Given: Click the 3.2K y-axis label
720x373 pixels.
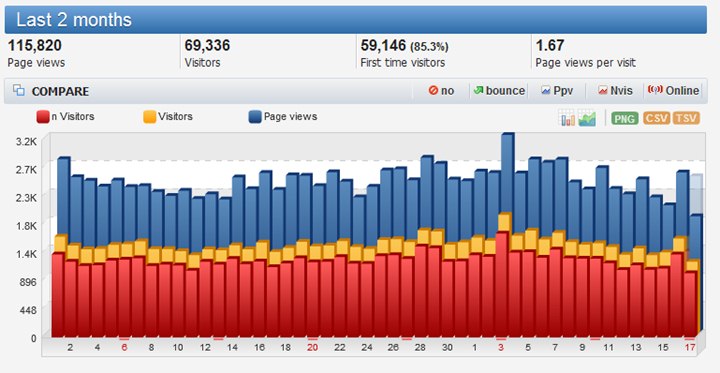Looking at the screenshot, I should click(x=26, y=141).
